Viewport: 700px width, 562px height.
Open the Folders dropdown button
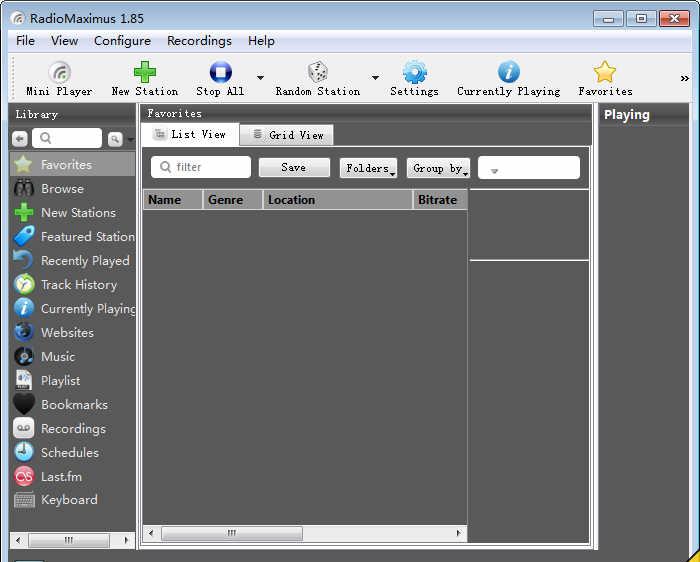point(368,168)
